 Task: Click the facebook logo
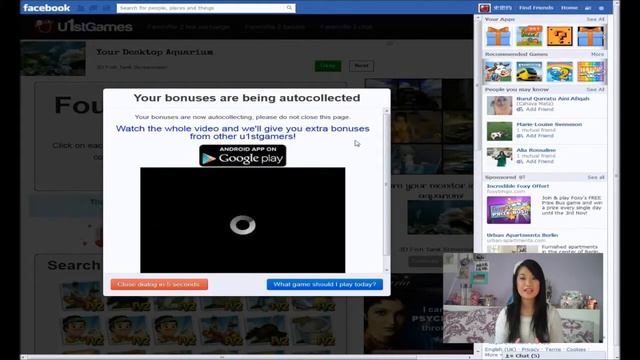coord(46,8)
